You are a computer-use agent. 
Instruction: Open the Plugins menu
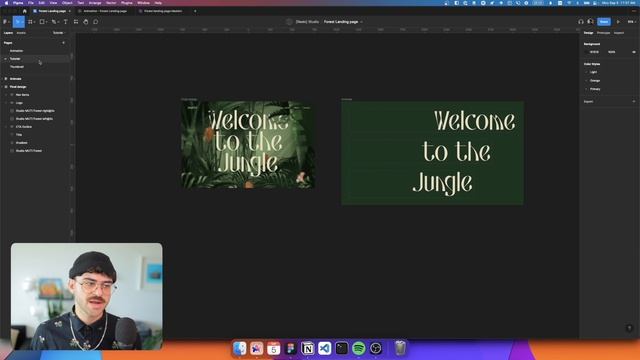tap(127, 3)
